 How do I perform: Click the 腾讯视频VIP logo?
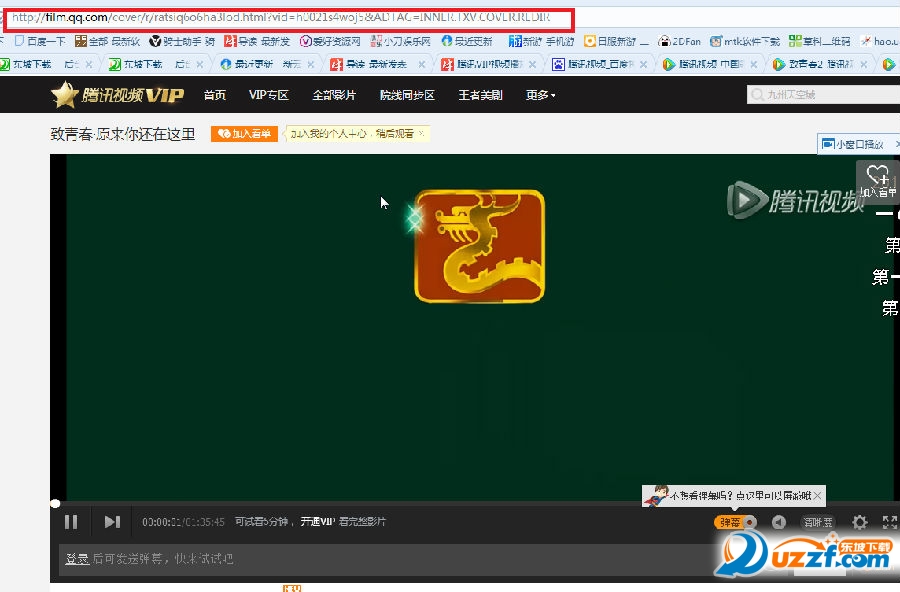click(118, 94)
